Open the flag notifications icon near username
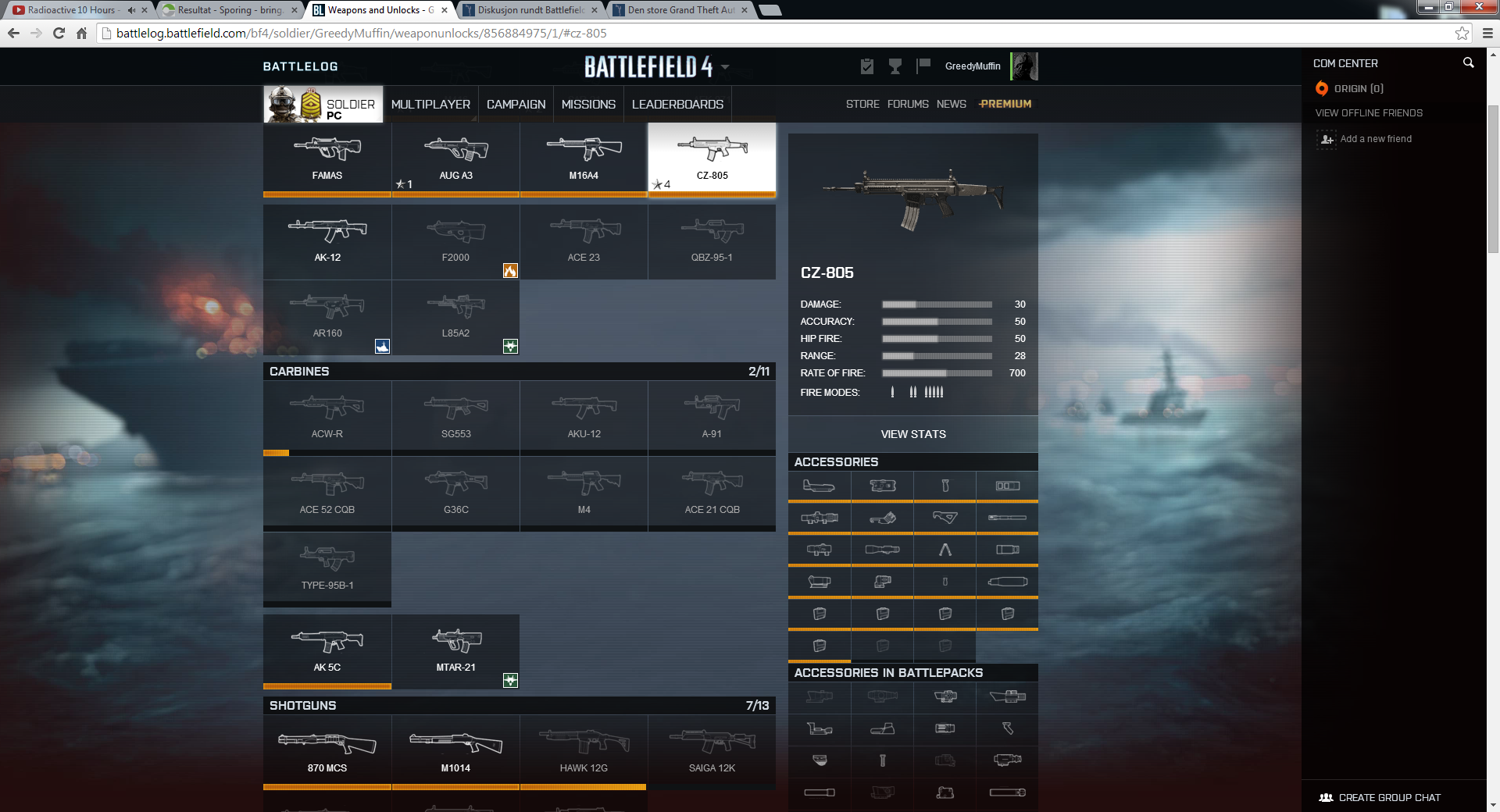Screen dimensions: 1500x812 click(923, 66)
